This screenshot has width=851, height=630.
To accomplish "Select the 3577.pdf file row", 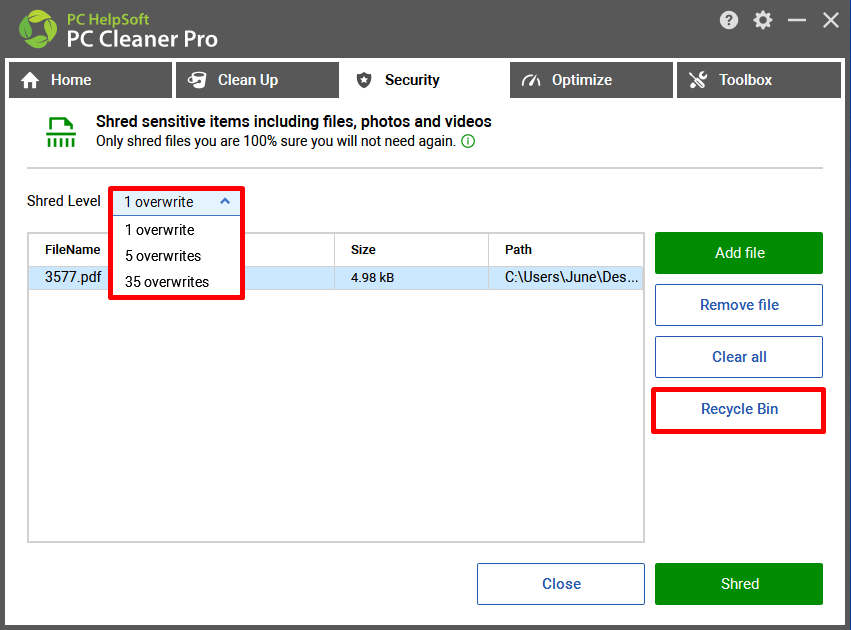I will click(x=335, y=278).
